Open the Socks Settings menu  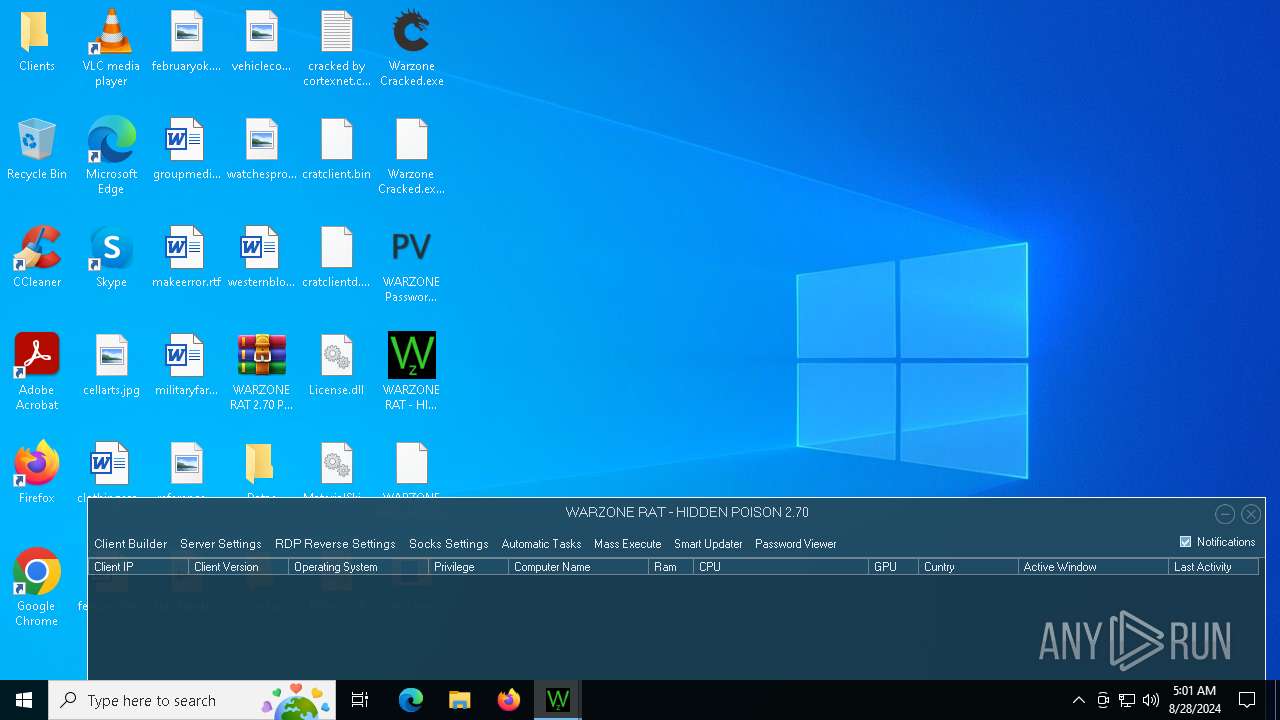point(448,544)
